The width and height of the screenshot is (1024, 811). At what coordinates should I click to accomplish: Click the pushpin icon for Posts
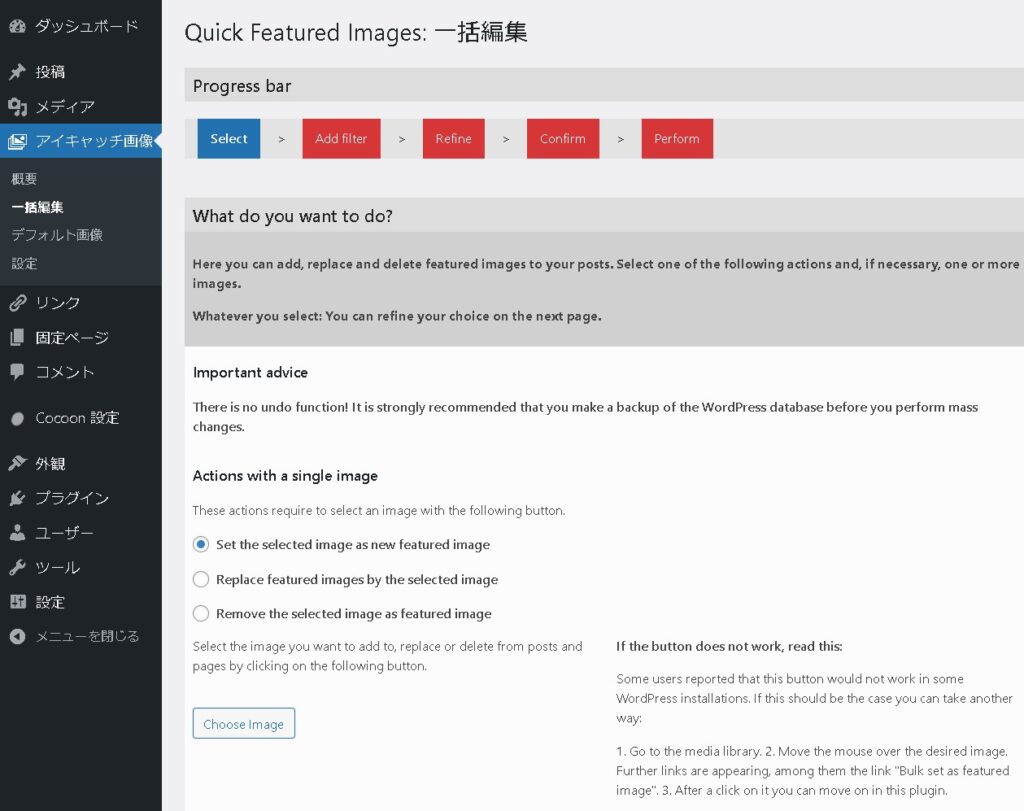pyautogui.click(x=17, y=72)
